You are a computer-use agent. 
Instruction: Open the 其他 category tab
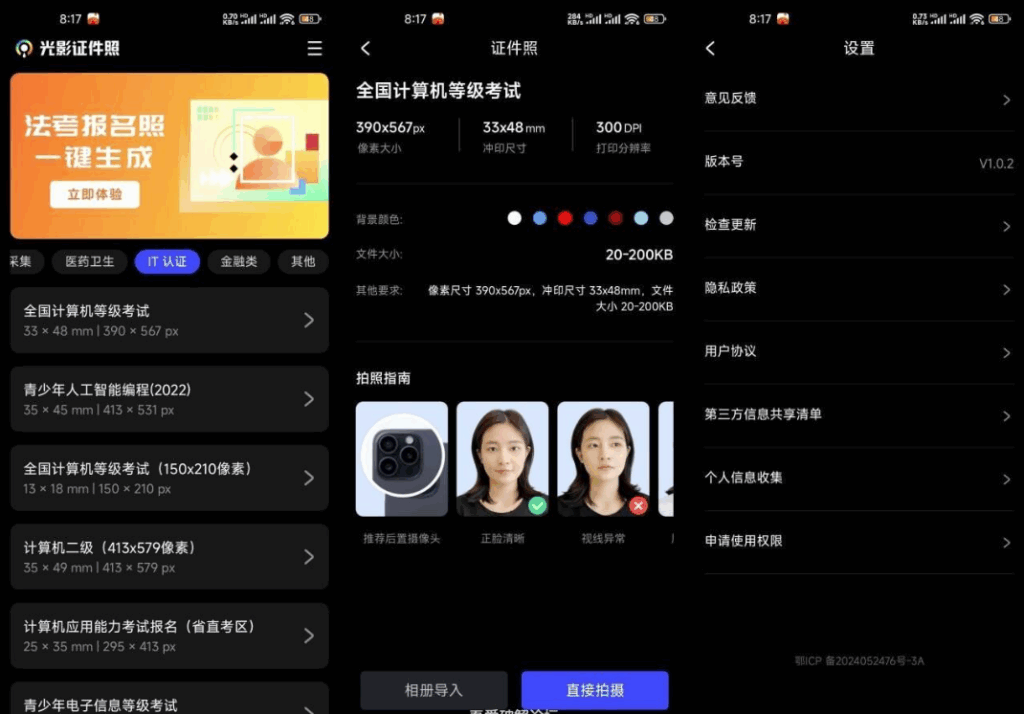[x=302, y=261]
